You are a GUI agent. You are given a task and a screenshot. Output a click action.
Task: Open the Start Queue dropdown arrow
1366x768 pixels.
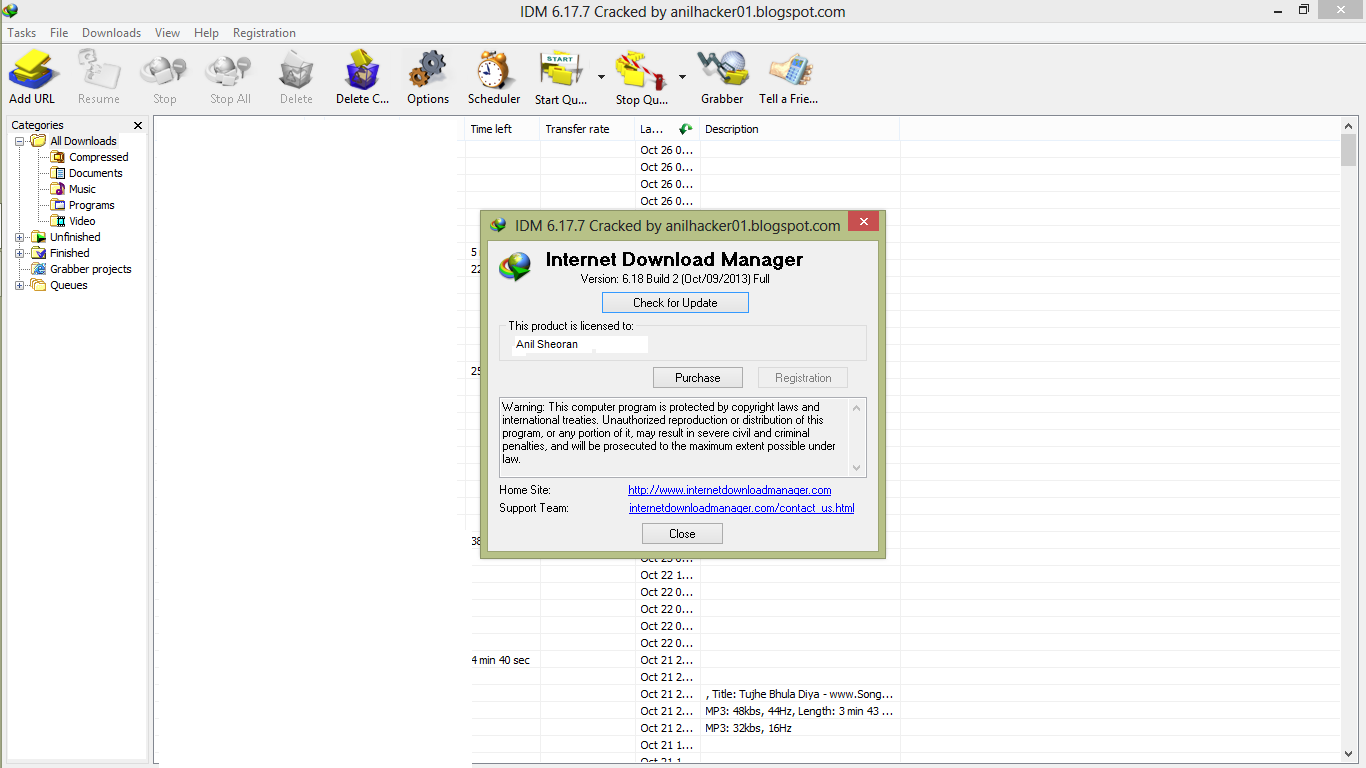pyautogui.click(x=601, y=77)
